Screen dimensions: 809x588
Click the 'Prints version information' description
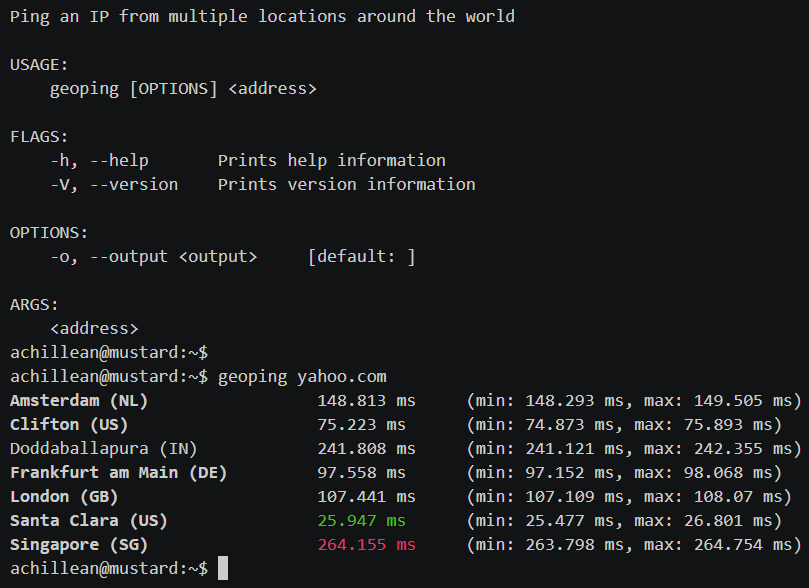tap(346, 184)
